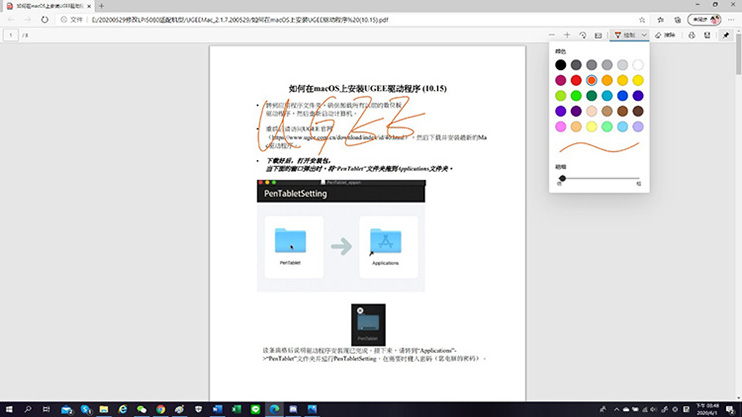Pick the magenta ink color

pyautogui.click(x=561, y=80)
